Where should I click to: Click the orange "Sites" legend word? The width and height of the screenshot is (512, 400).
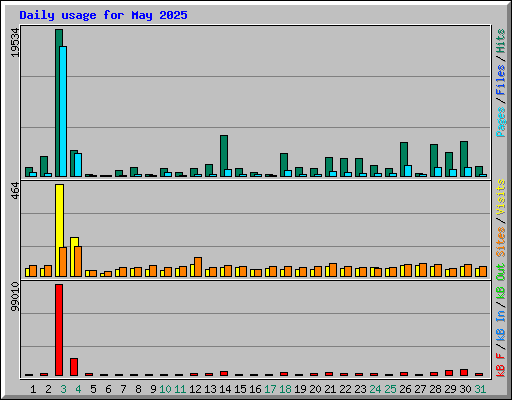click(x=500, y=242)
